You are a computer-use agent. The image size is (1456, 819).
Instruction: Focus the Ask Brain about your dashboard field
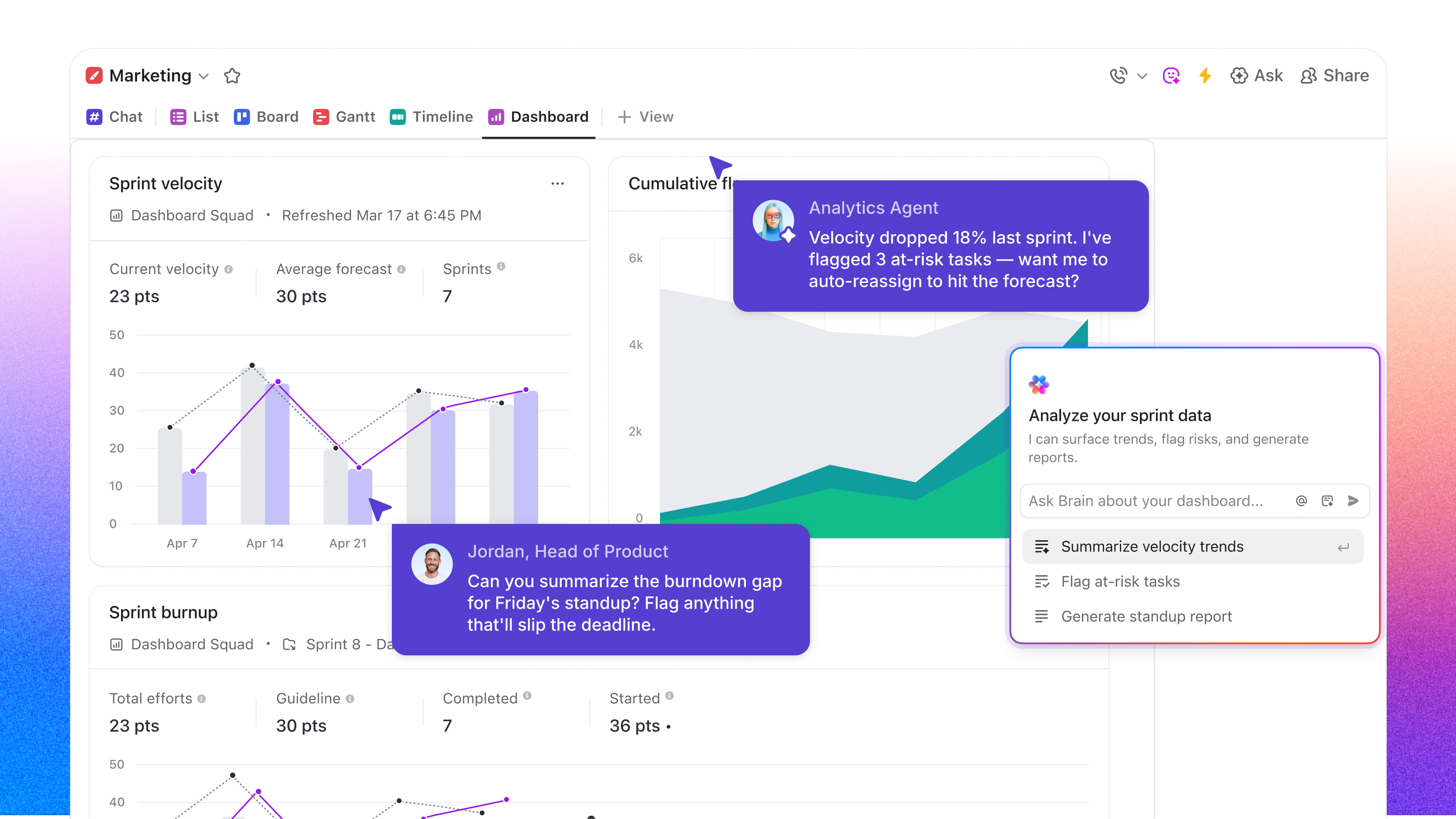1194,501
